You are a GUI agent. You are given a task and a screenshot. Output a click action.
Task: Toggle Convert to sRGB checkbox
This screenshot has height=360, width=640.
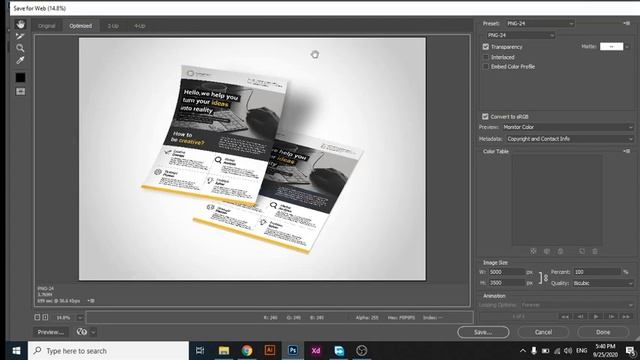click(485, 117)
